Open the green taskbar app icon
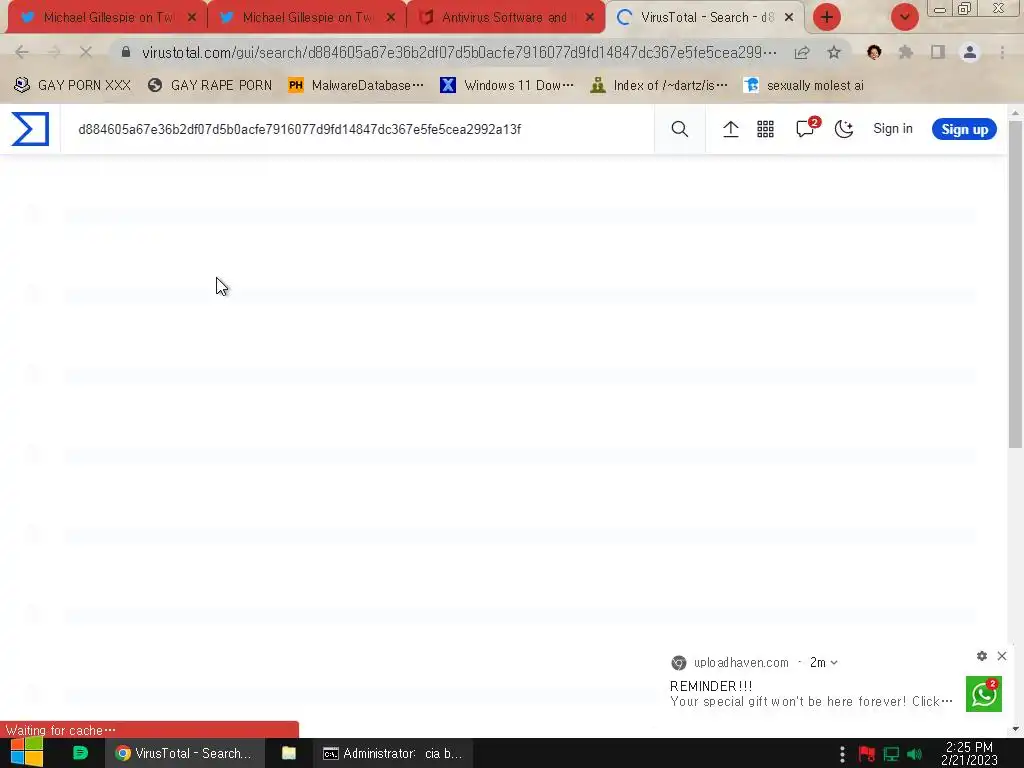This screenshot has height=768, width=1024. tap(80, 753)
